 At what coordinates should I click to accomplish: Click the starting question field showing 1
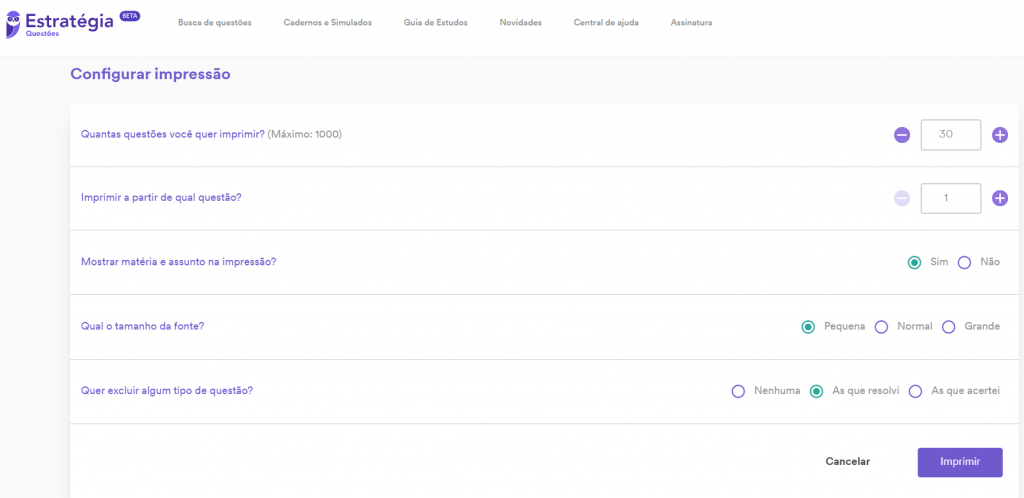pos(951,198)
